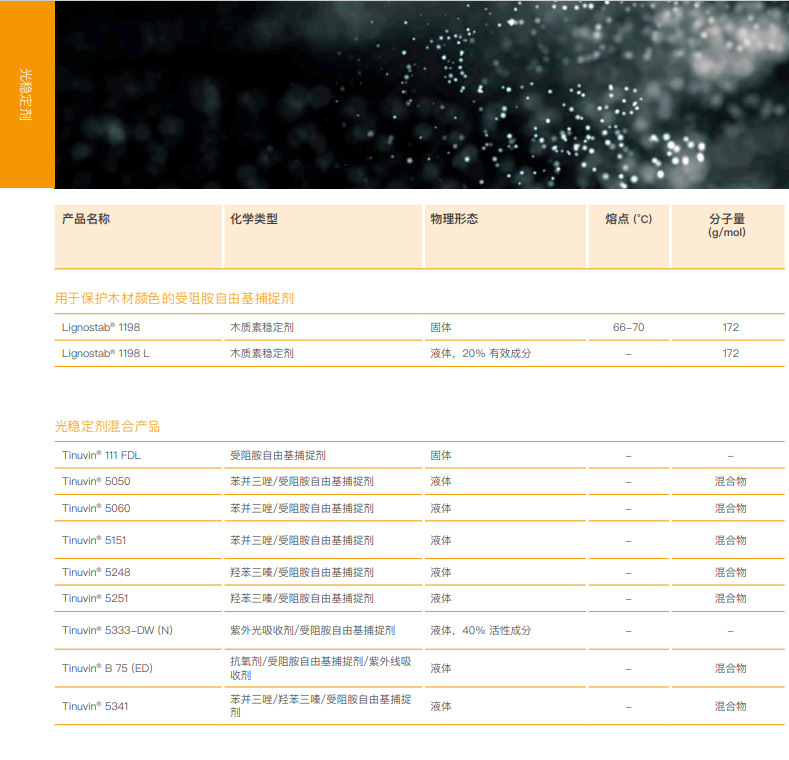
Task: Select Tinuvin 5251 product name
Action: point(95,598)
